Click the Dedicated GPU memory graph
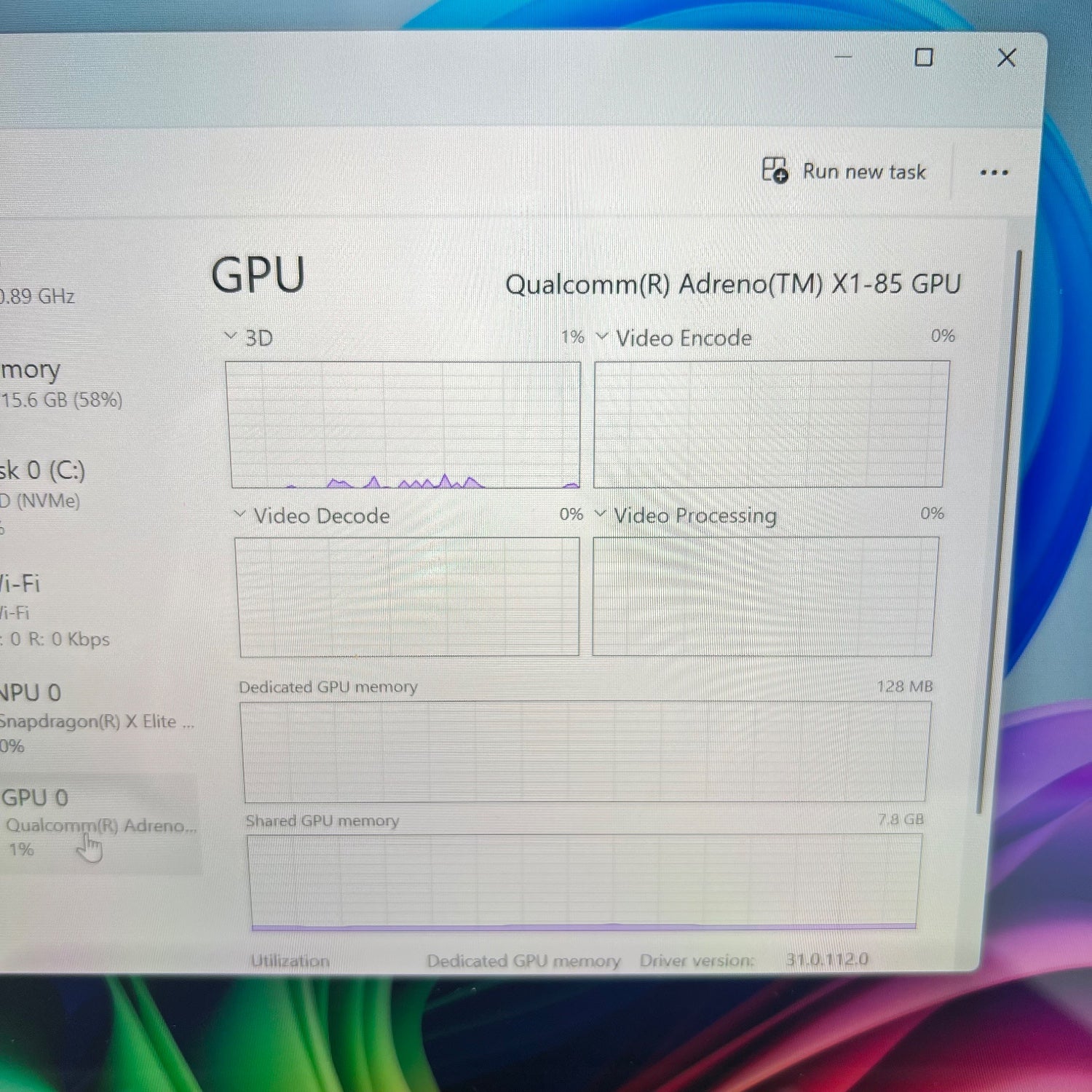Viewport: 1092px width, 1092px height. 585,751
